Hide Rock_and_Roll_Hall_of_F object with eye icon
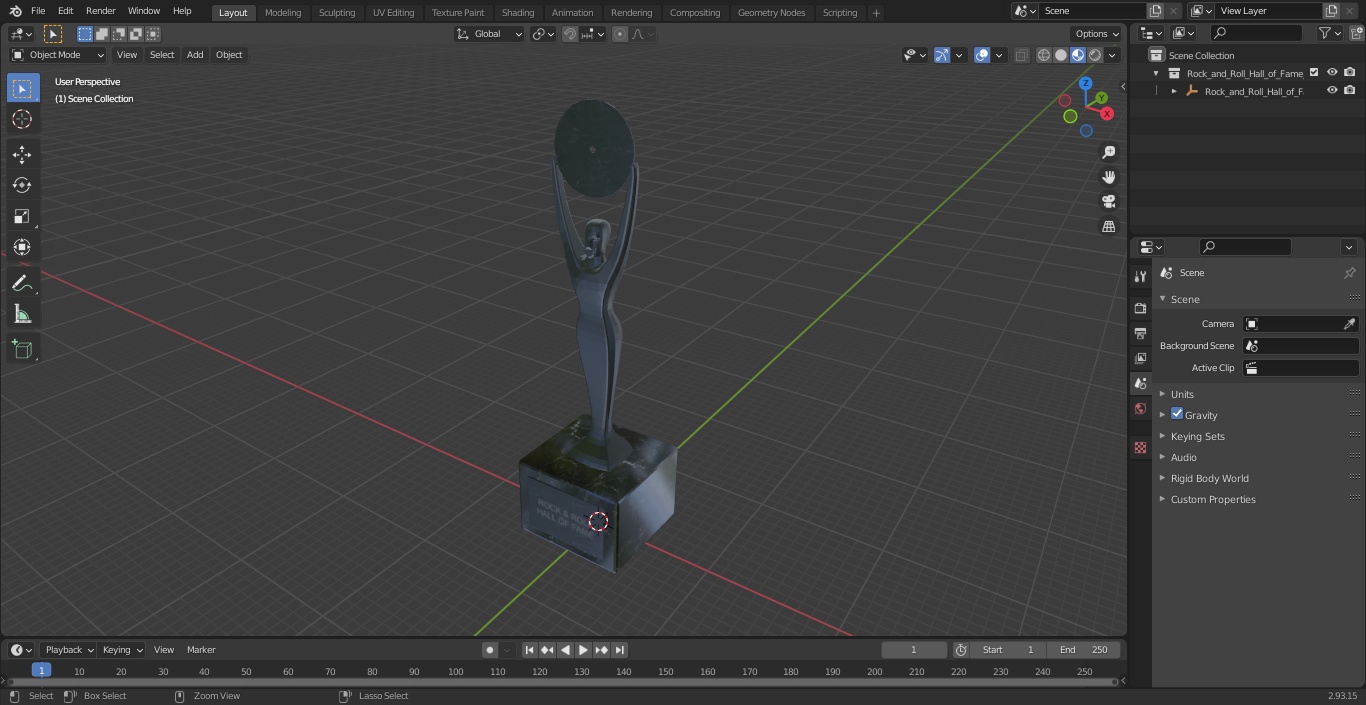1366x705 pixels. (x=1332, y=91)
